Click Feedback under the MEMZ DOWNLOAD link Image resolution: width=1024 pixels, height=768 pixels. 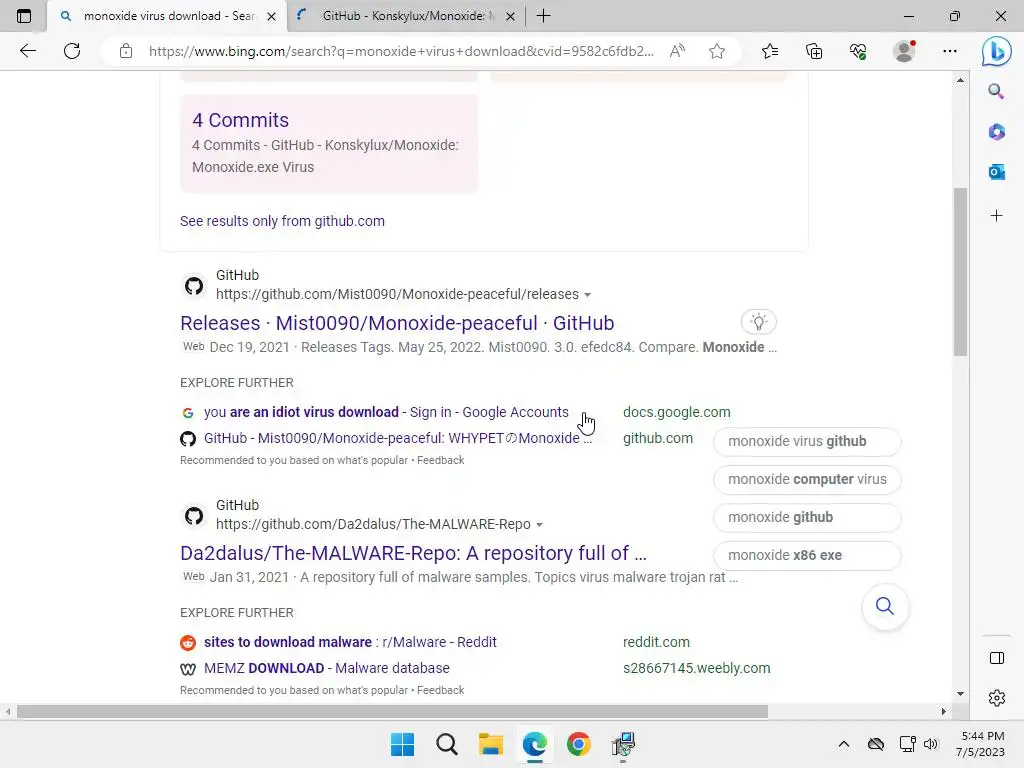pyautogui.click(x=441, y=690)
